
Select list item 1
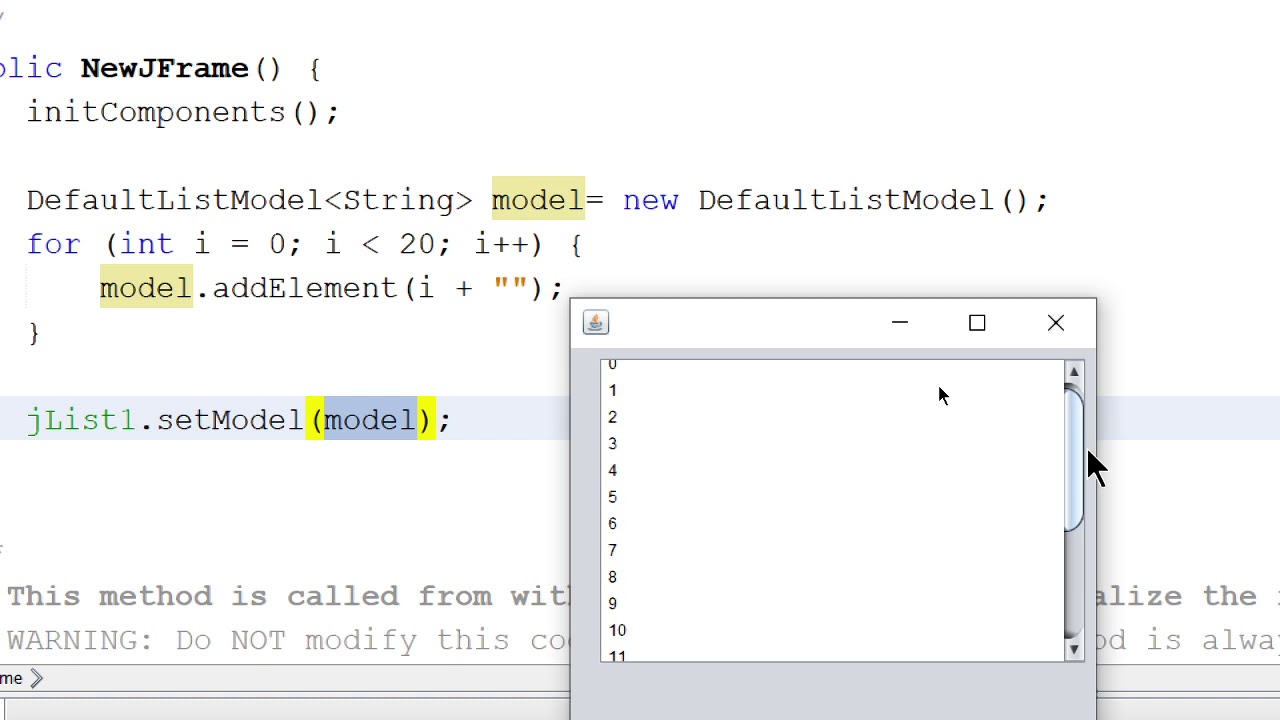click(x=832, y=391)
